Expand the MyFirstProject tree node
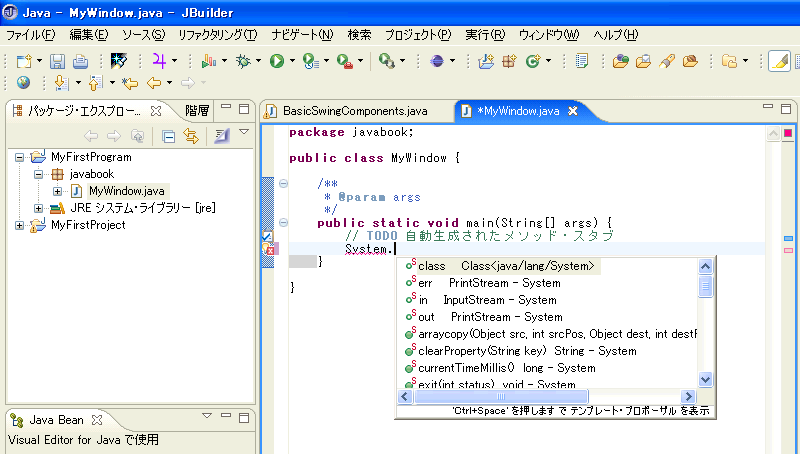This screenshot has height=454, width=800. point(21,225)
